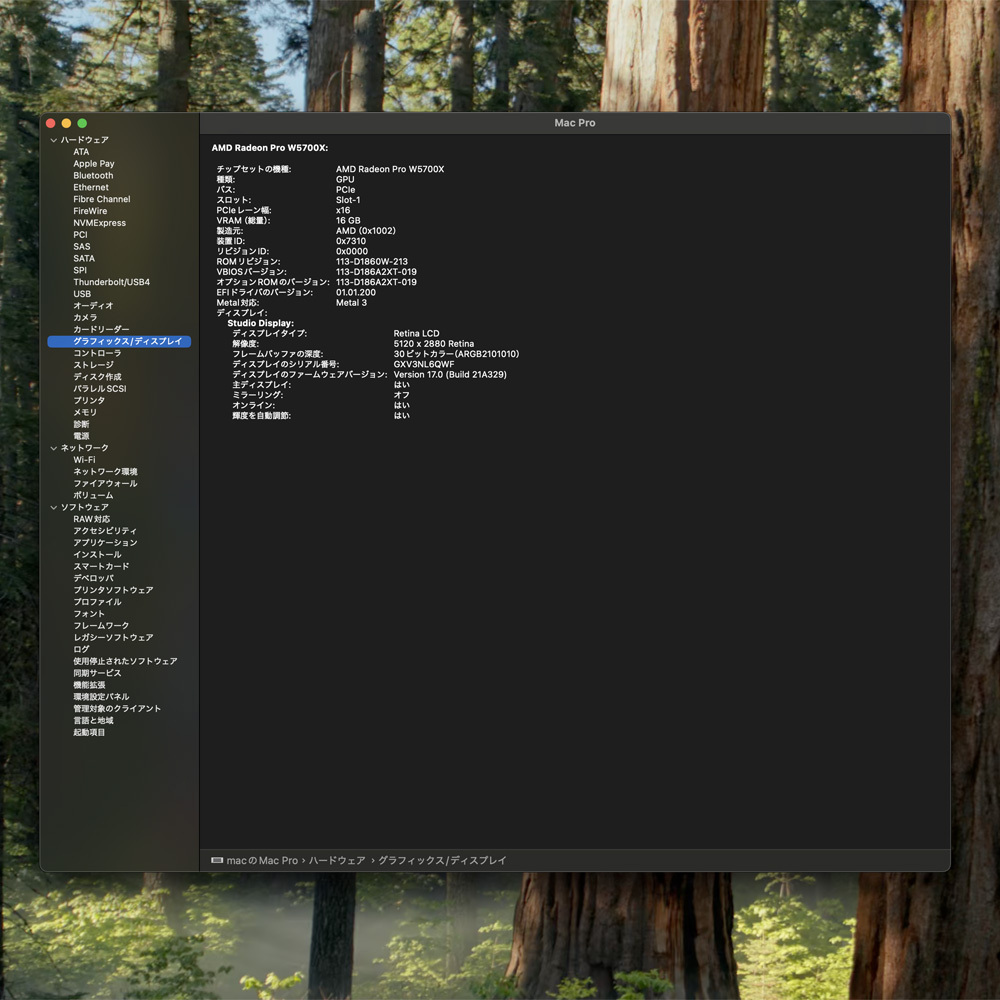The width and height of the screenshot is (1000, 1000).
Task: Click 'macのMac Pro' in the path bar
Action: tap(262, 860)
